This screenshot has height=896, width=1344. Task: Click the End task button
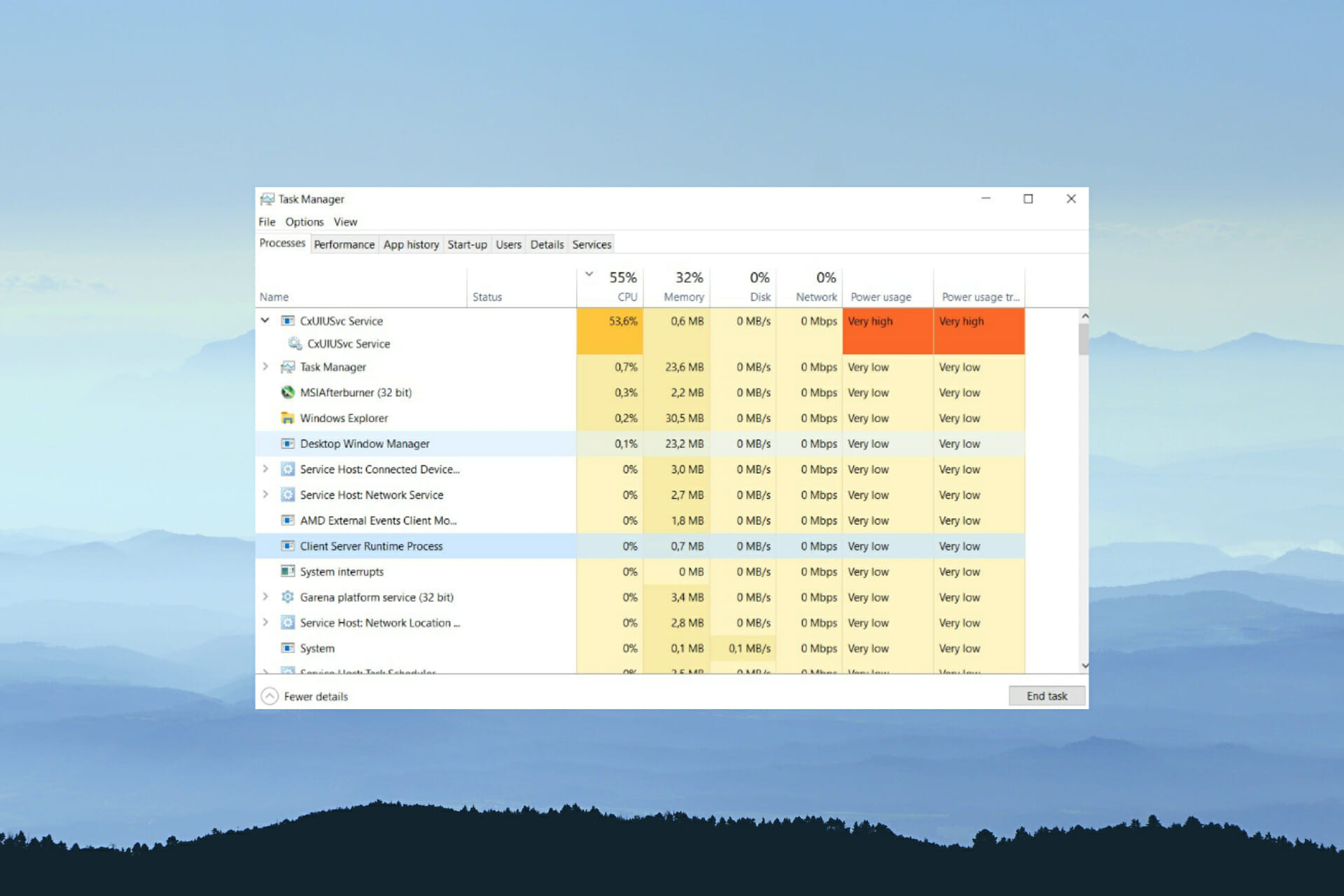pos(1047,696)
